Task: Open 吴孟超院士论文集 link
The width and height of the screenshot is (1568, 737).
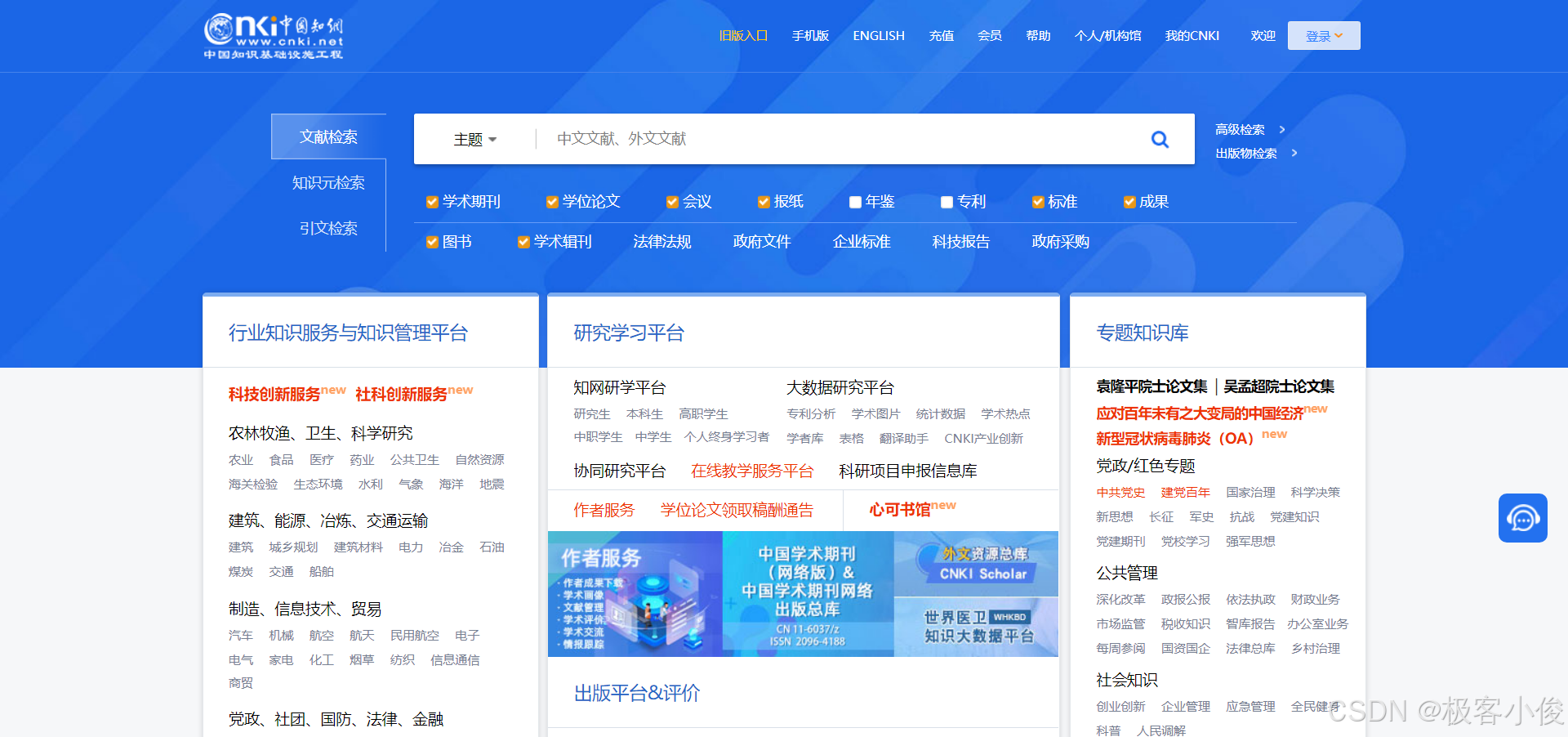Action: click(1279, 386)
